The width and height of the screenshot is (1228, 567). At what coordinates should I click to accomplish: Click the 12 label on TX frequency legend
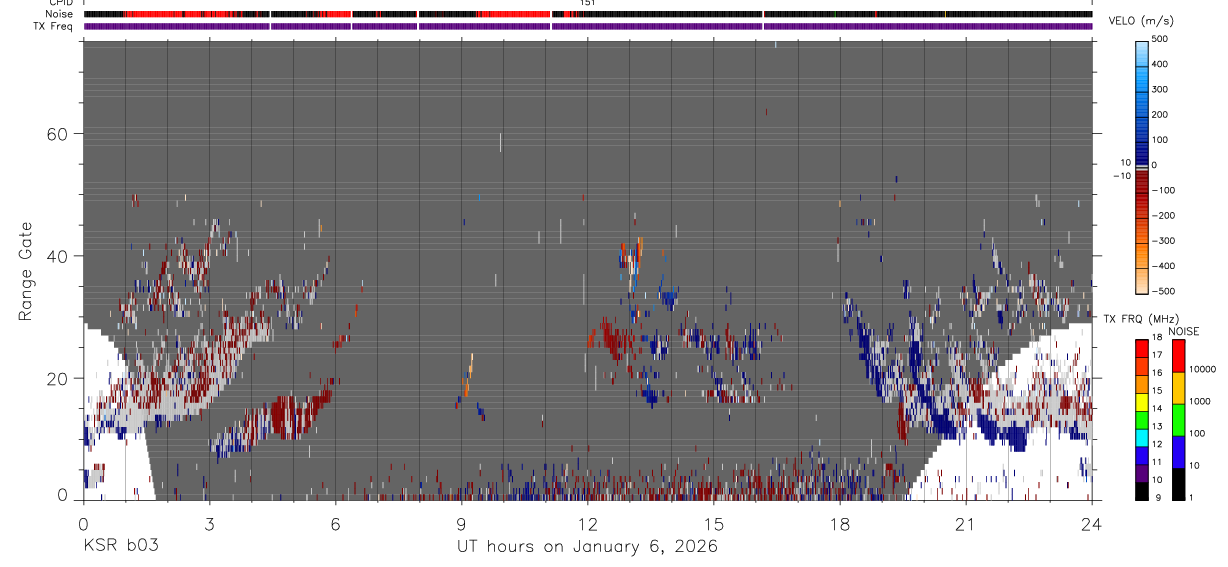coord(1157,444)
